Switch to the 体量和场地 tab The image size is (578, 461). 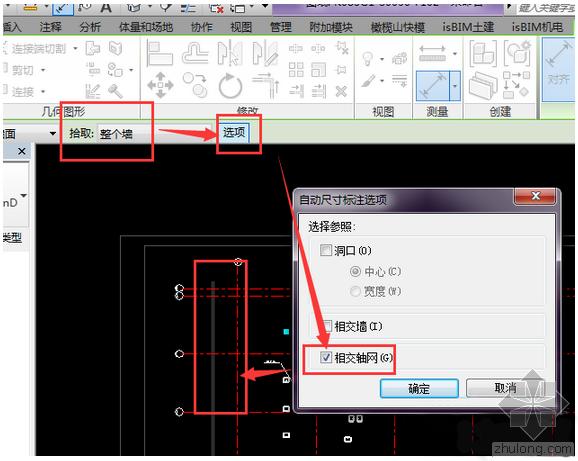tap(146, 27)
